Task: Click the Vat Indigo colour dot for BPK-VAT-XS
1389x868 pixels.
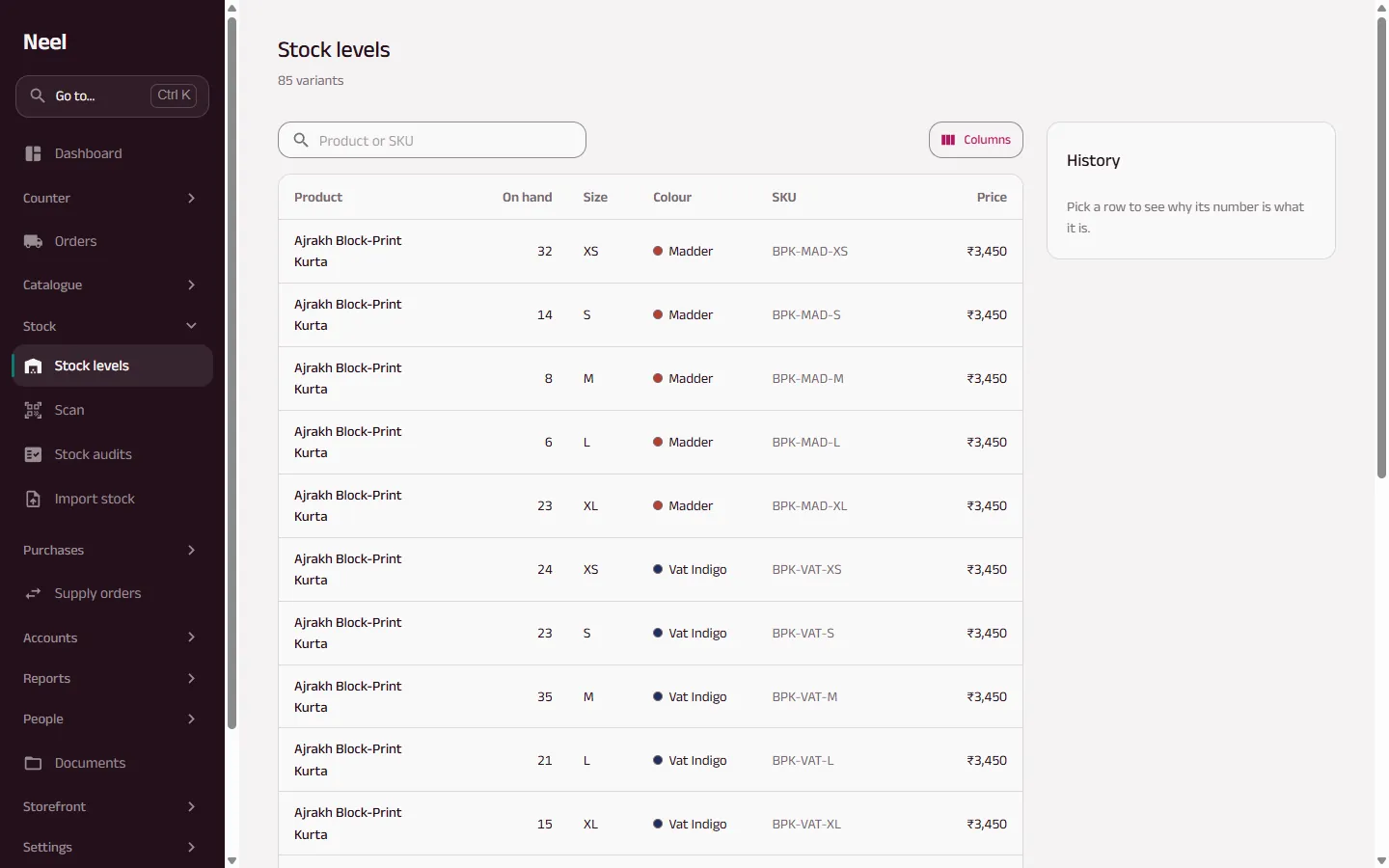Action: tap(658, 569)
